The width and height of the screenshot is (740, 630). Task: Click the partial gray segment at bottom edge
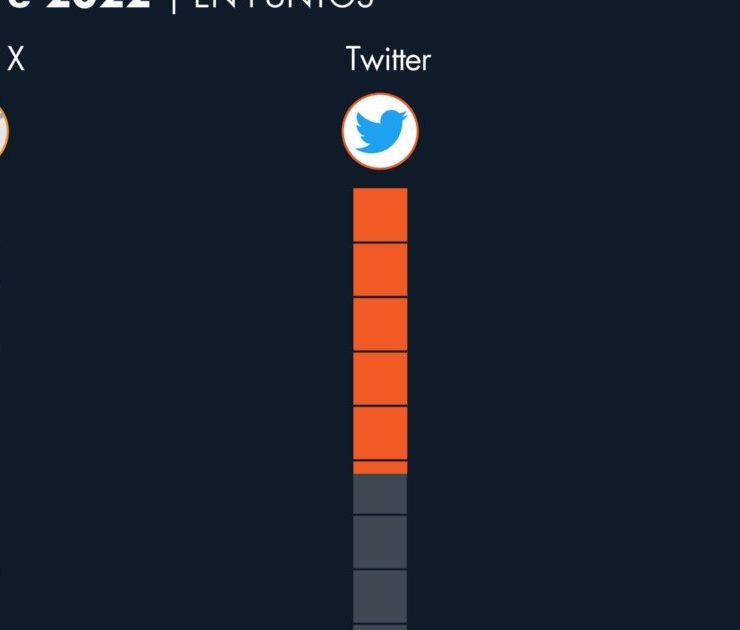380,627
